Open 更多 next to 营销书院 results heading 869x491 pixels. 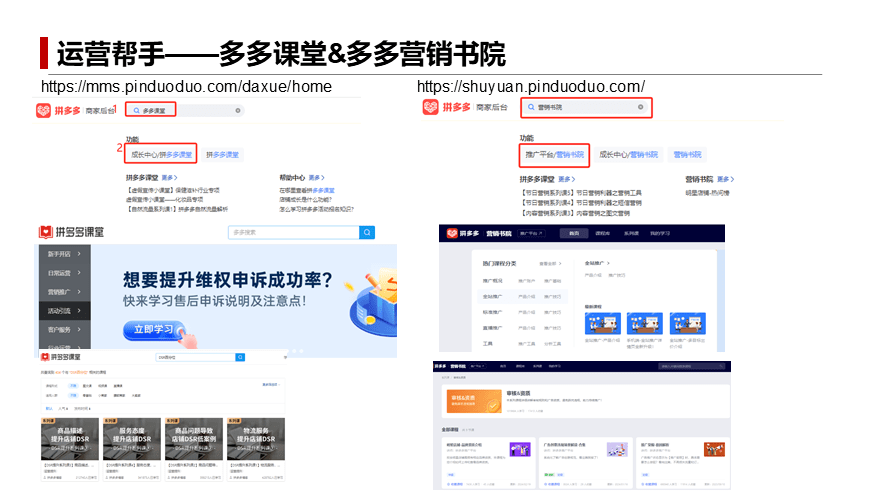click(x=725, y=179)
